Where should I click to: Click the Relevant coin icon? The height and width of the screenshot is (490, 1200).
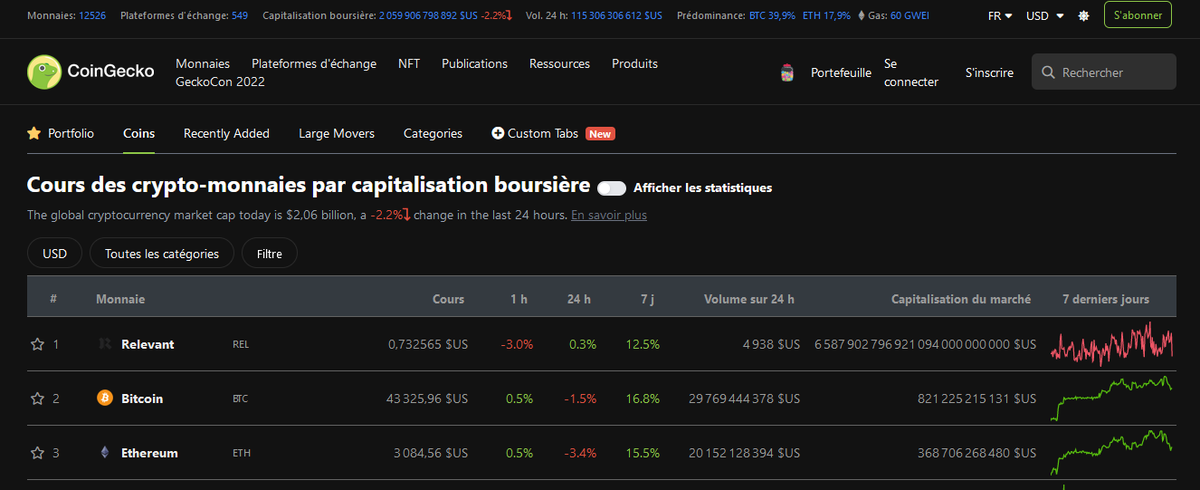[105, 344]
